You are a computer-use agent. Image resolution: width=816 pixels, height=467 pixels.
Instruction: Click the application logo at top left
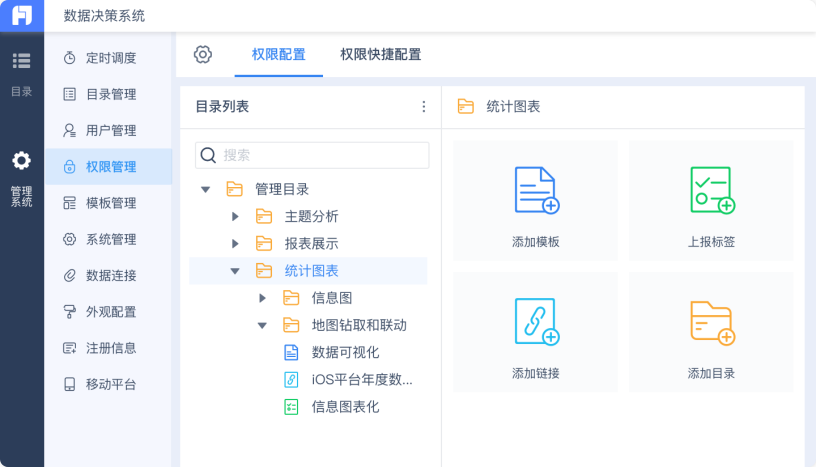22,15
